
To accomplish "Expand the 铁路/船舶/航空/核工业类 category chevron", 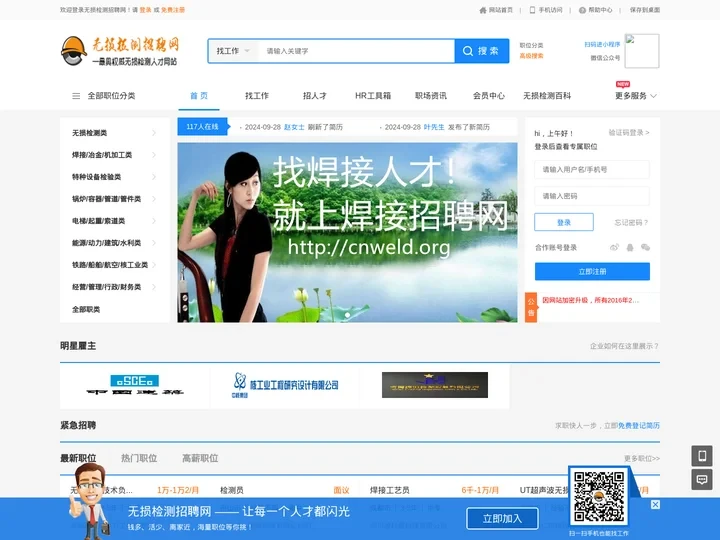I will tap(154, 265).
